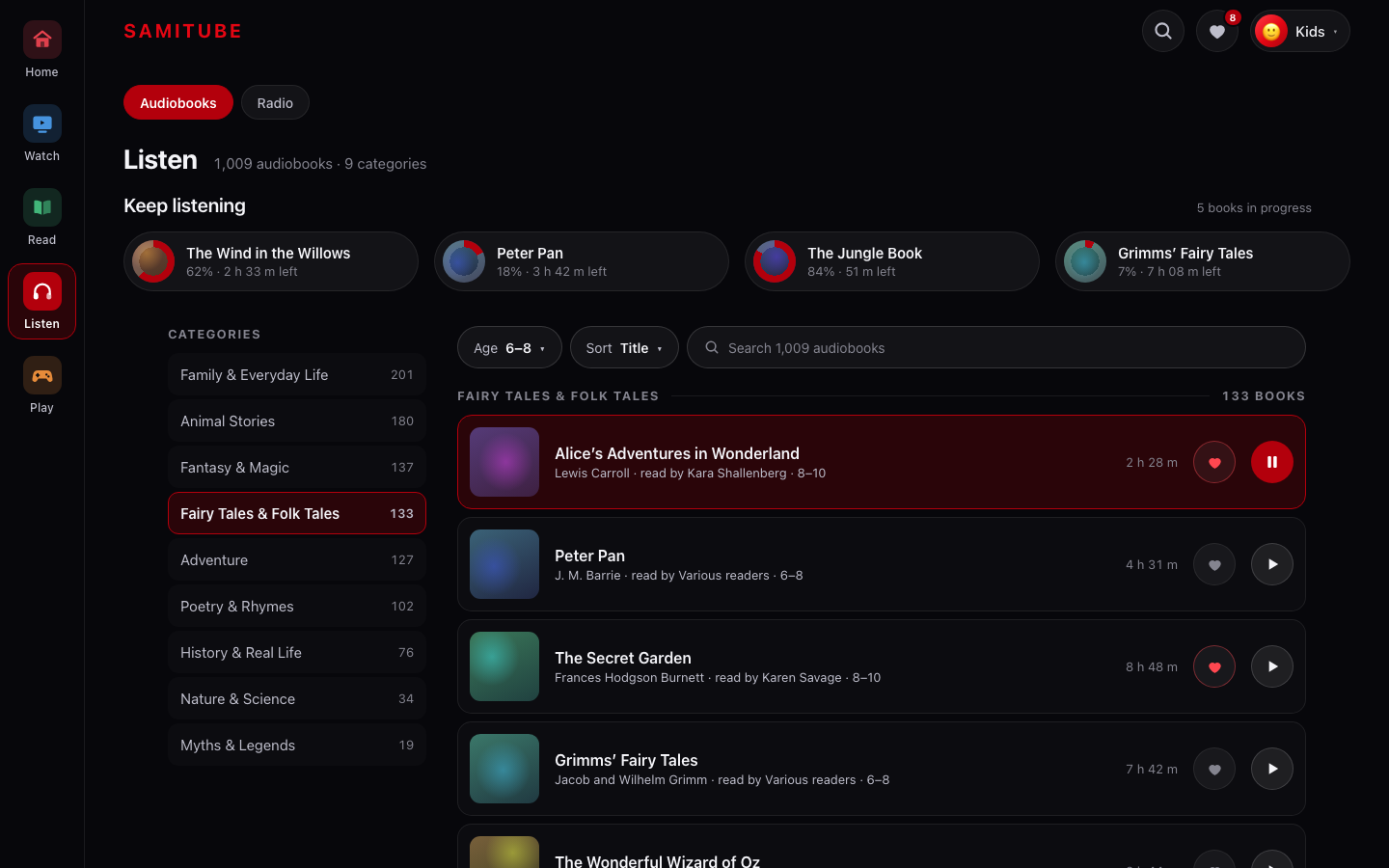Click the 5 books in progress label
1389x868 pixels.
click(x=1254, y=207)
